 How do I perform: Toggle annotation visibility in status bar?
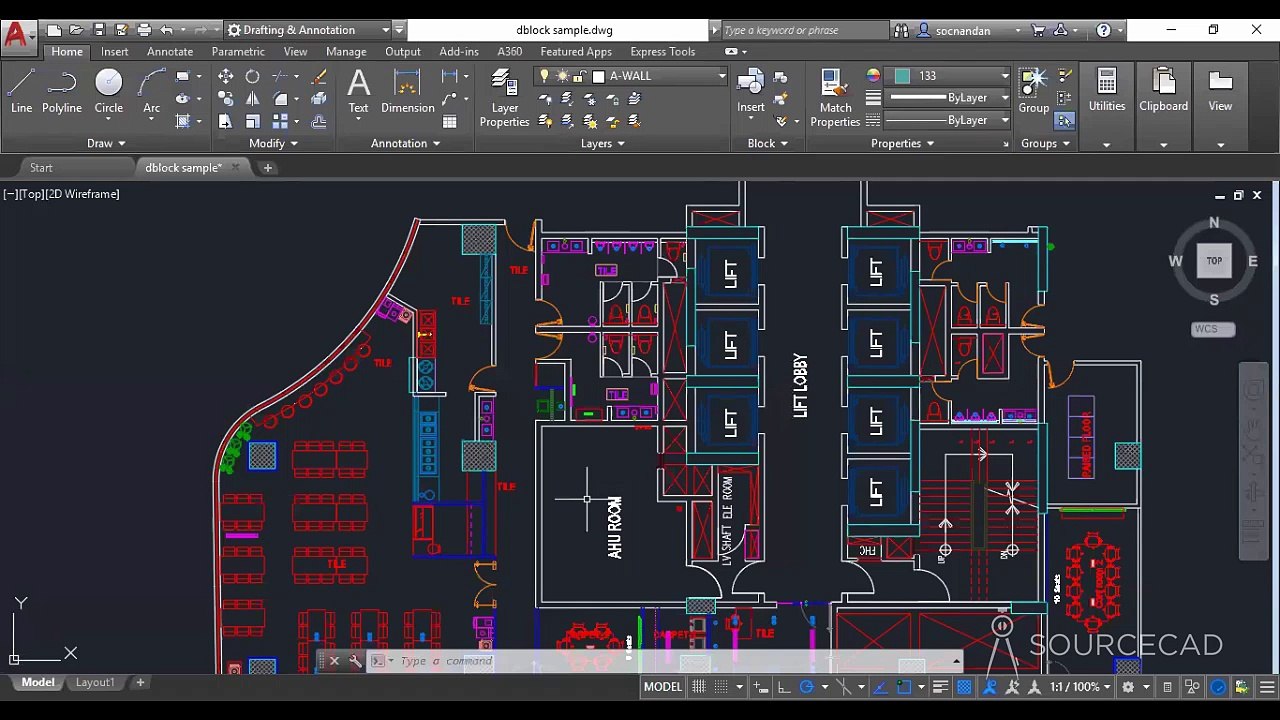tap(990, 687)
